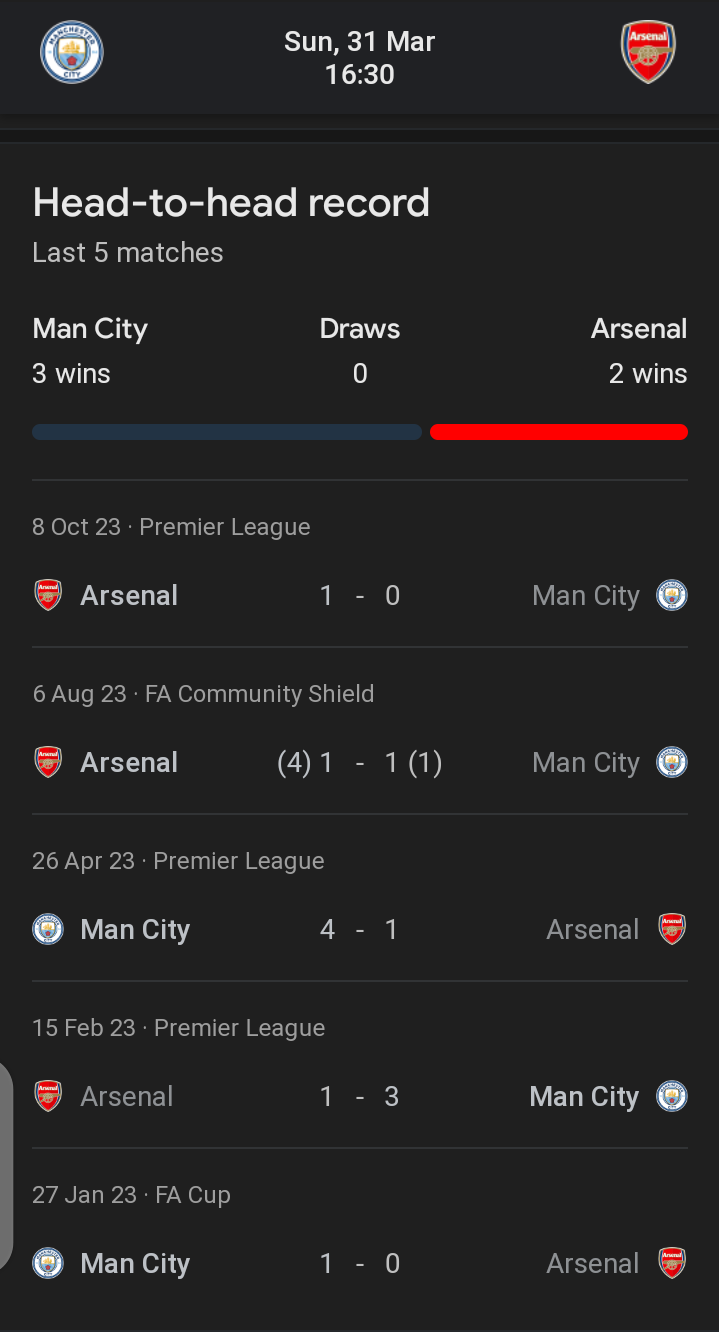Tap the Head-to-head record heading
Viewport: 719px width, 1332px height.
coord(231,203)
